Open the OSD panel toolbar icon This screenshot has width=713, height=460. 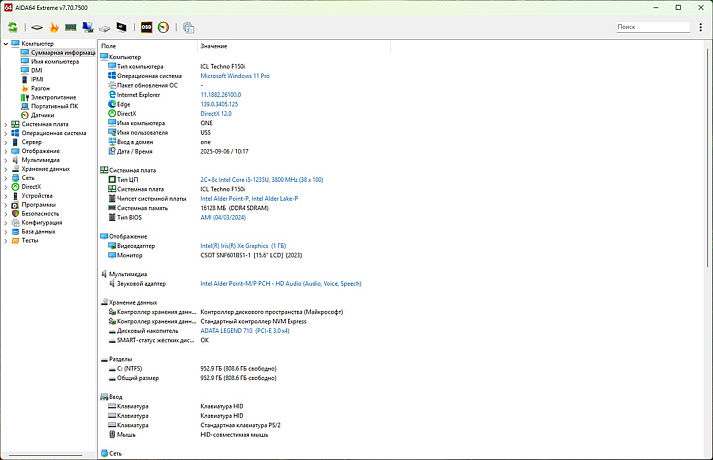[x=146, y=28]
